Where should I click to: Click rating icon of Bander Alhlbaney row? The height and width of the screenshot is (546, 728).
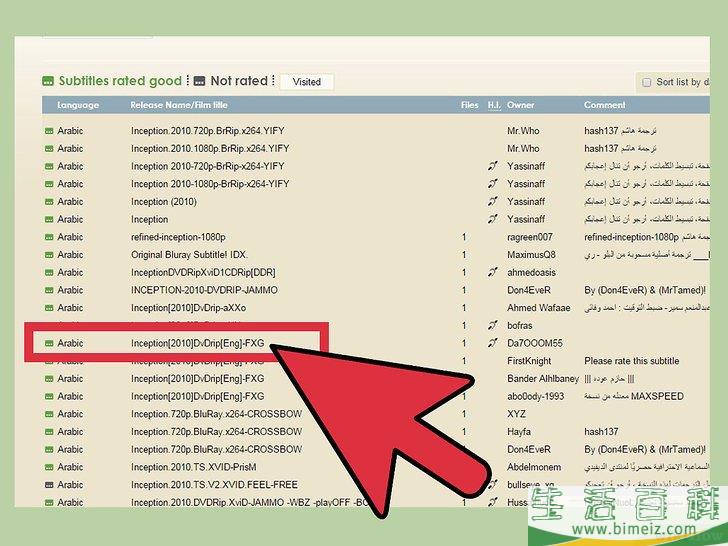point(49,379)
